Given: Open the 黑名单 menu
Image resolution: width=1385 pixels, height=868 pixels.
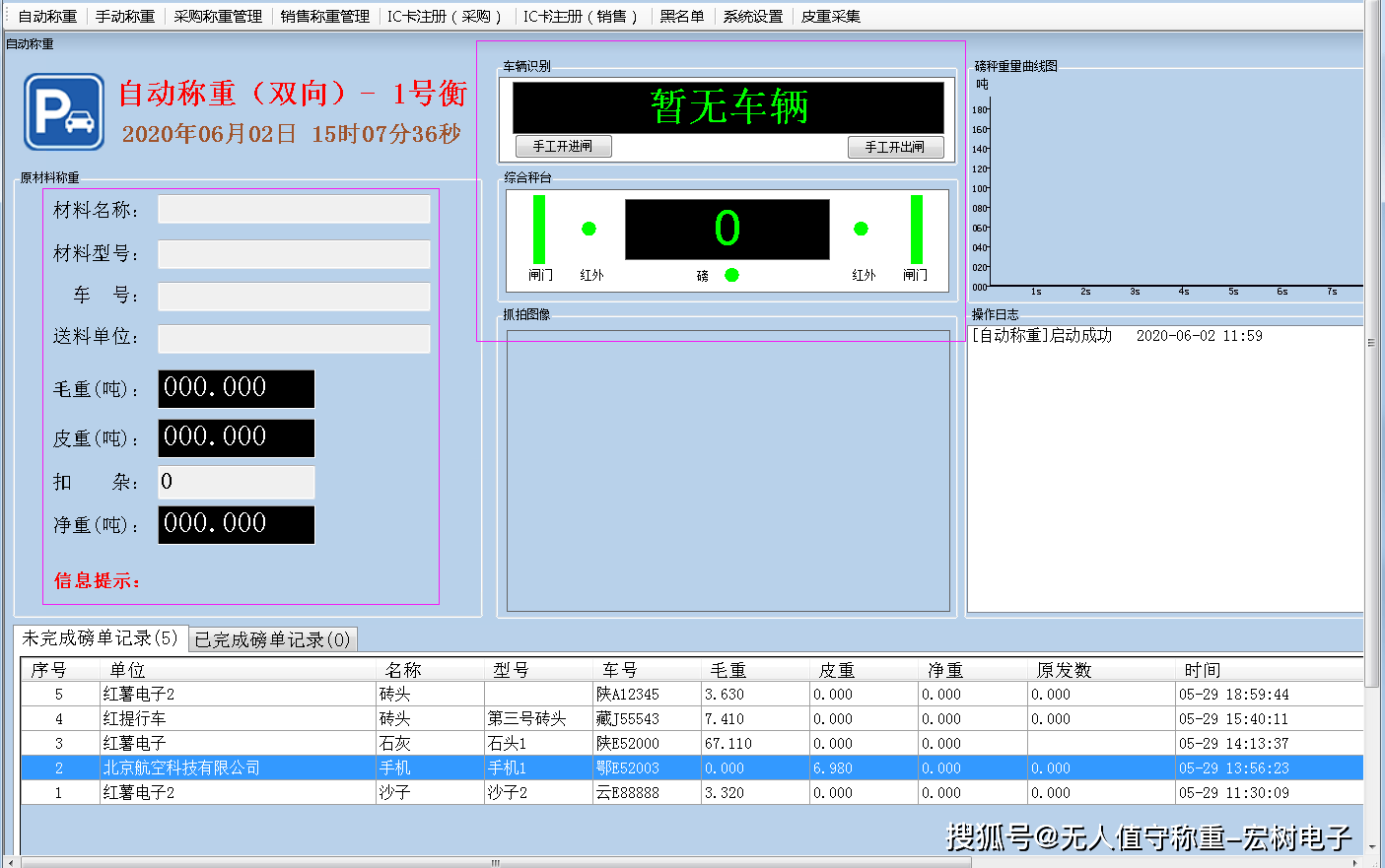Looking at the screenshot, I should tap(682, 16).
